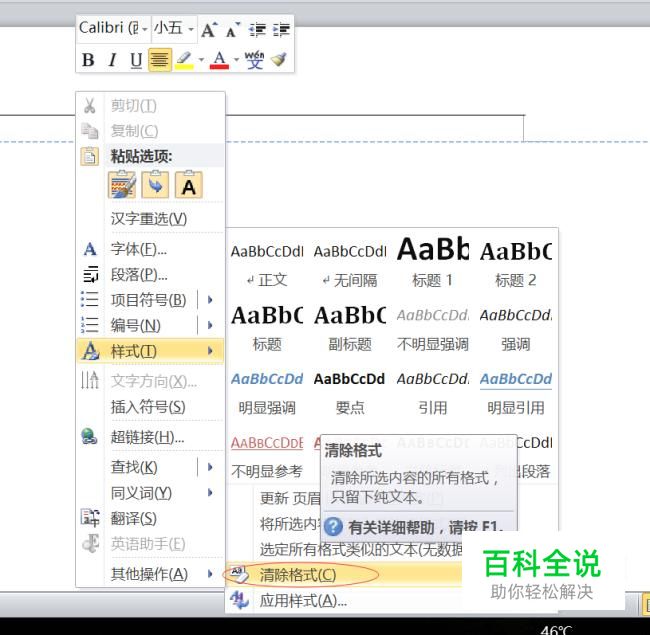Open font color dropdown arrow
Image resolution: width=650 pixels, height=635 pixels.
[236, 60]
